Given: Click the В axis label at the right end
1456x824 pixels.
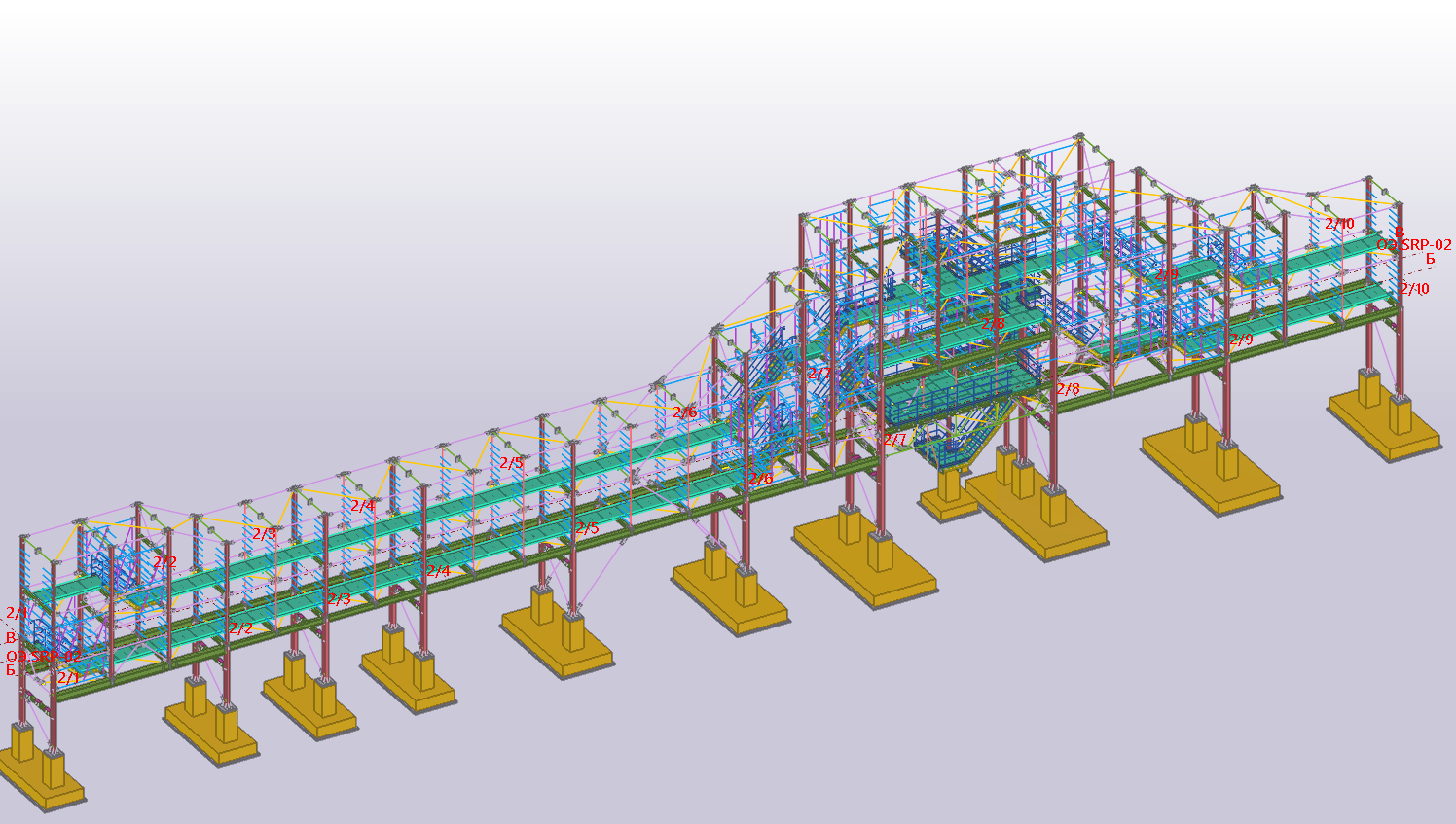Looking at the screenshot, I should (1400, 233).
